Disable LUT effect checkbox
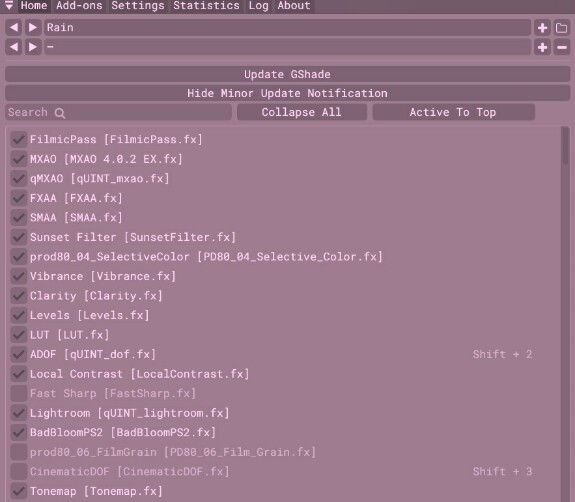Screen dimensions: 575x502 (19, 335)
